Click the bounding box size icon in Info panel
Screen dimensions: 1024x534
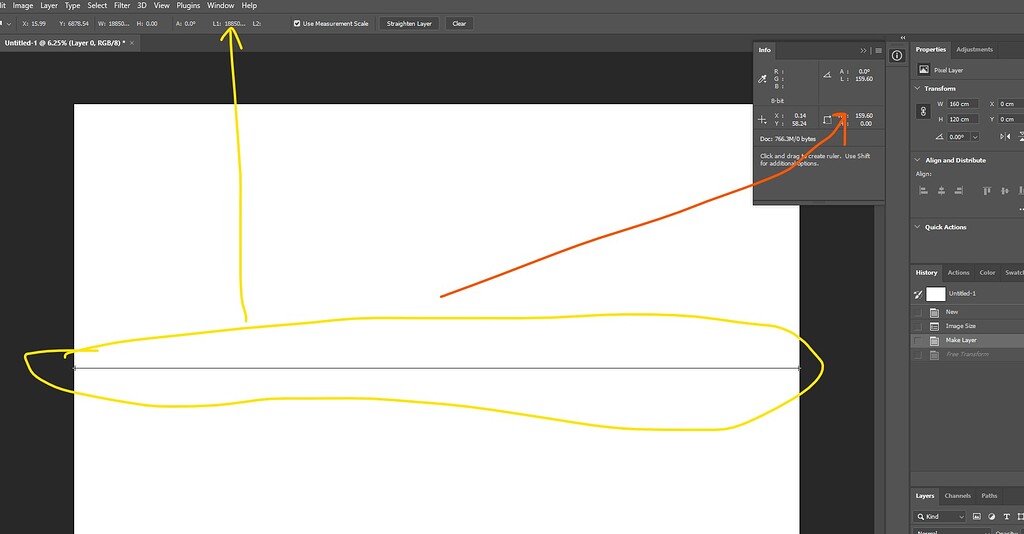[827, 119]
